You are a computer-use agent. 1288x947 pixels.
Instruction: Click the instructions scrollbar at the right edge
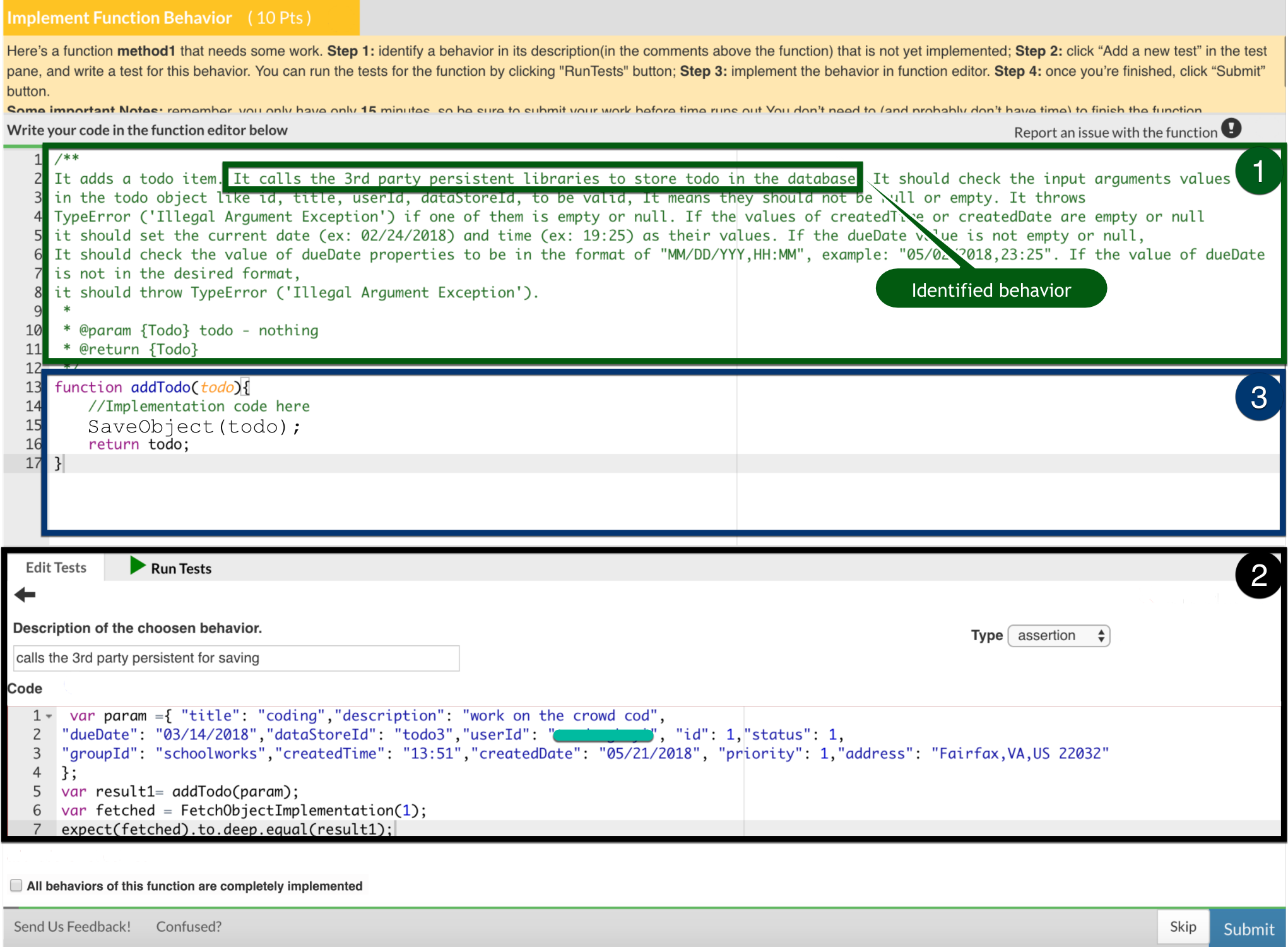[1285, 63]
